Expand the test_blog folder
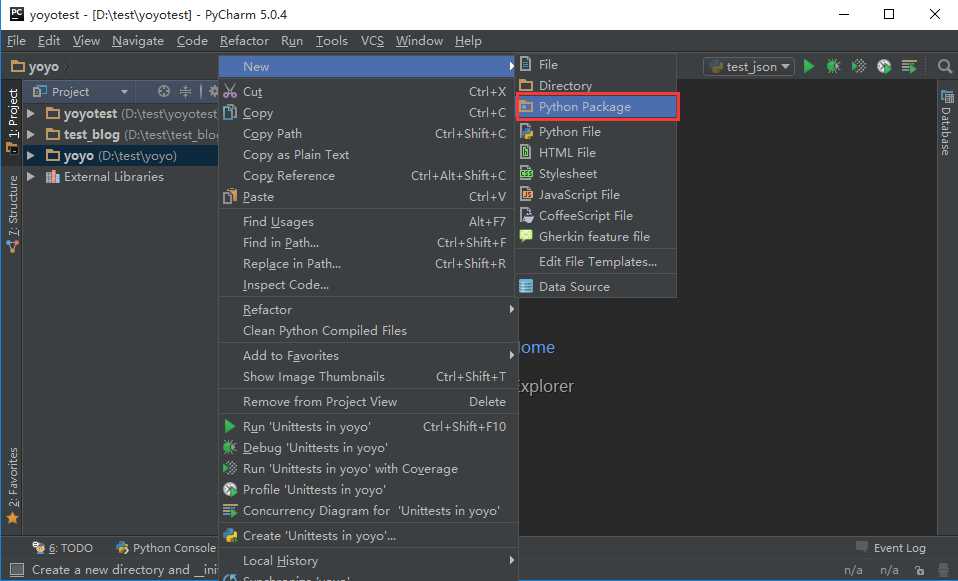The height and width of the screenshot is (581, 958). point(31,134)
